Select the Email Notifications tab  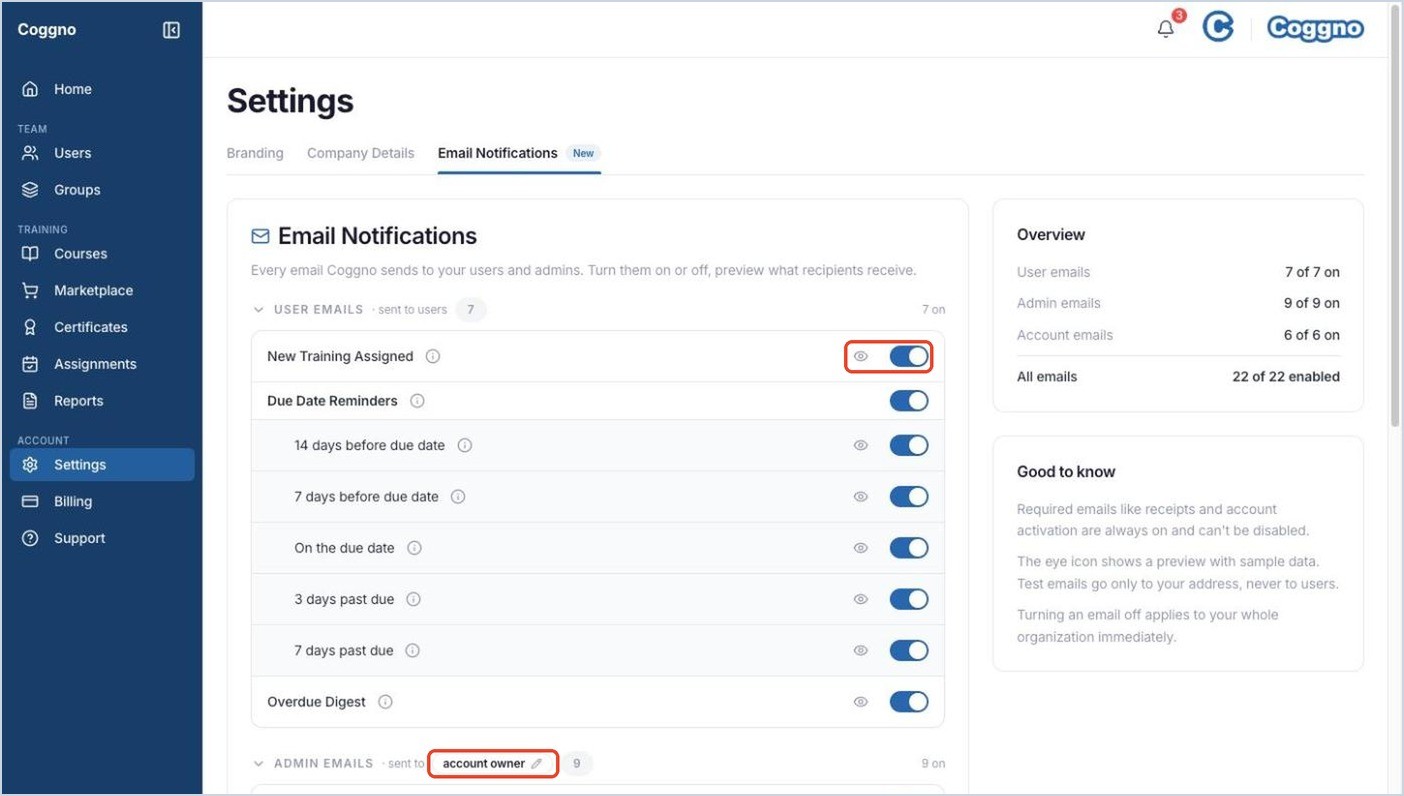tap(518, 153)
